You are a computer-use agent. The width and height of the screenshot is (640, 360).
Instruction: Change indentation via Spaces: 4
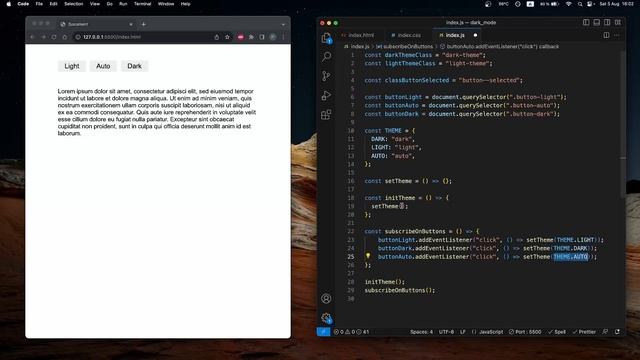click(x=421, y=332)
